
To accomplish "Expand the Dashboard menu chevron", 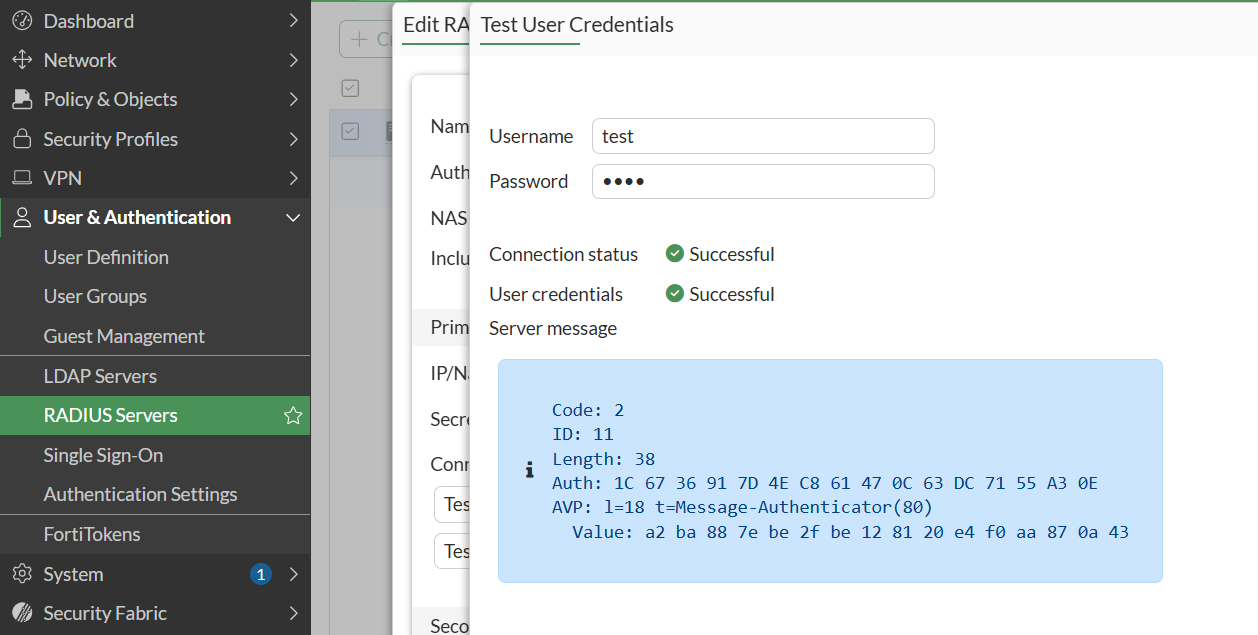I will [293, 21].
